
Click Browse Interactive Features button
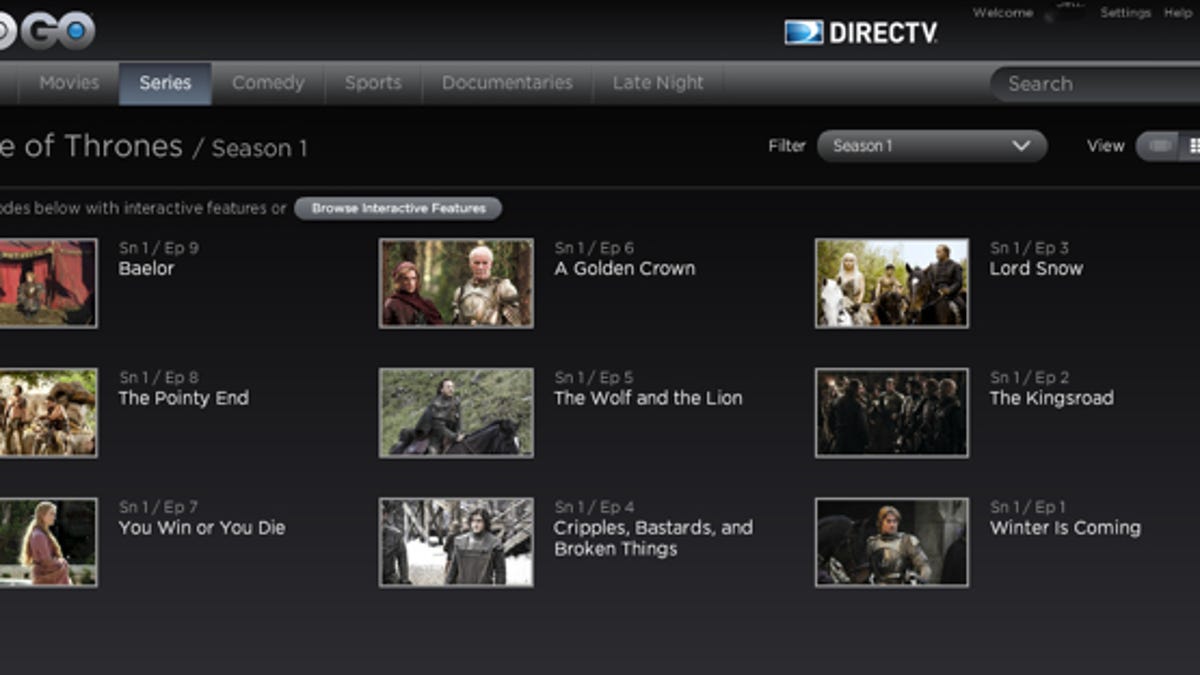coord(398,208)
